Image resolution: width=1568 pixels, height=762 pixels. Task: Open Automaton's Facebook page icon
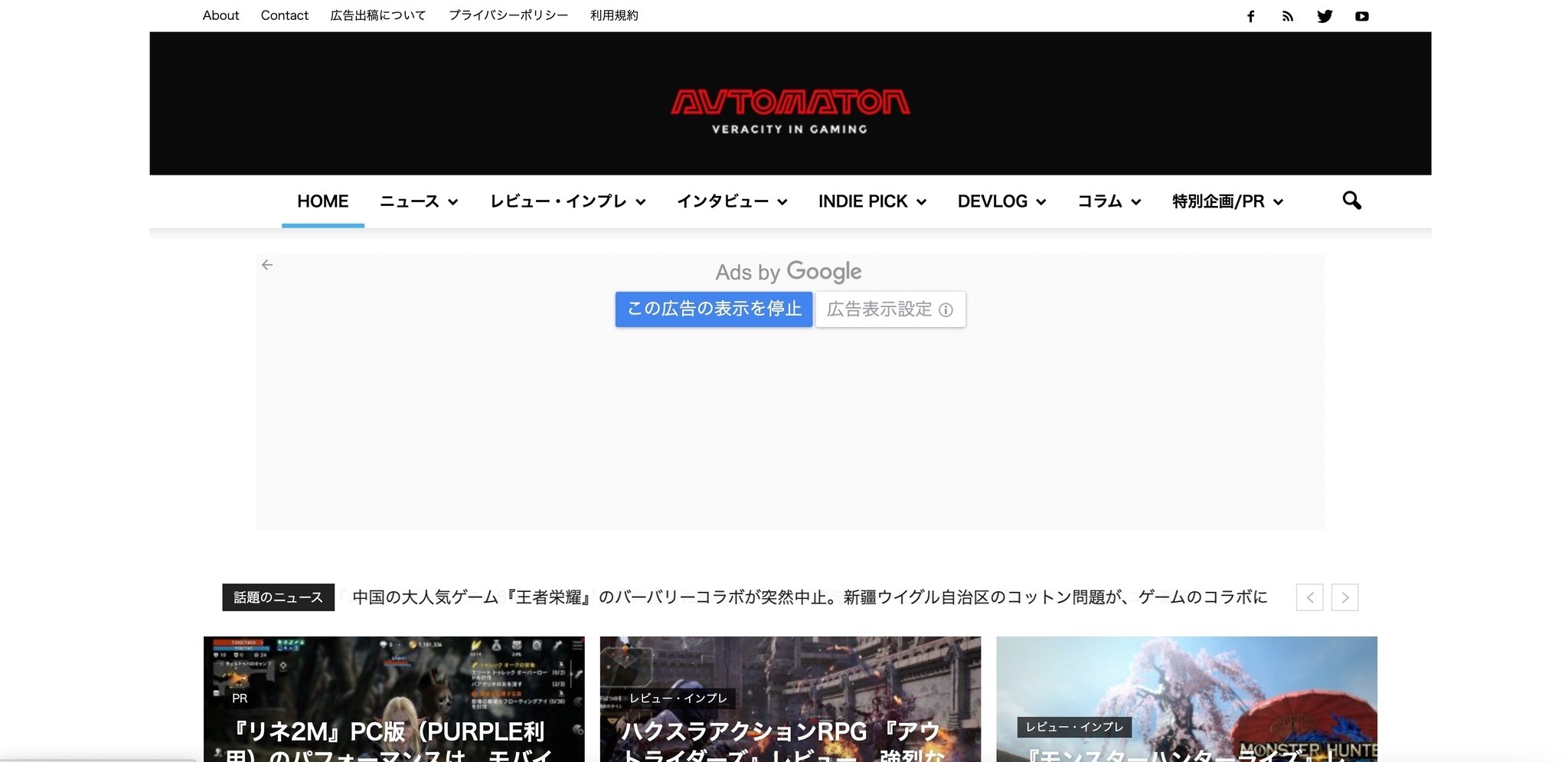[1252, 15]
